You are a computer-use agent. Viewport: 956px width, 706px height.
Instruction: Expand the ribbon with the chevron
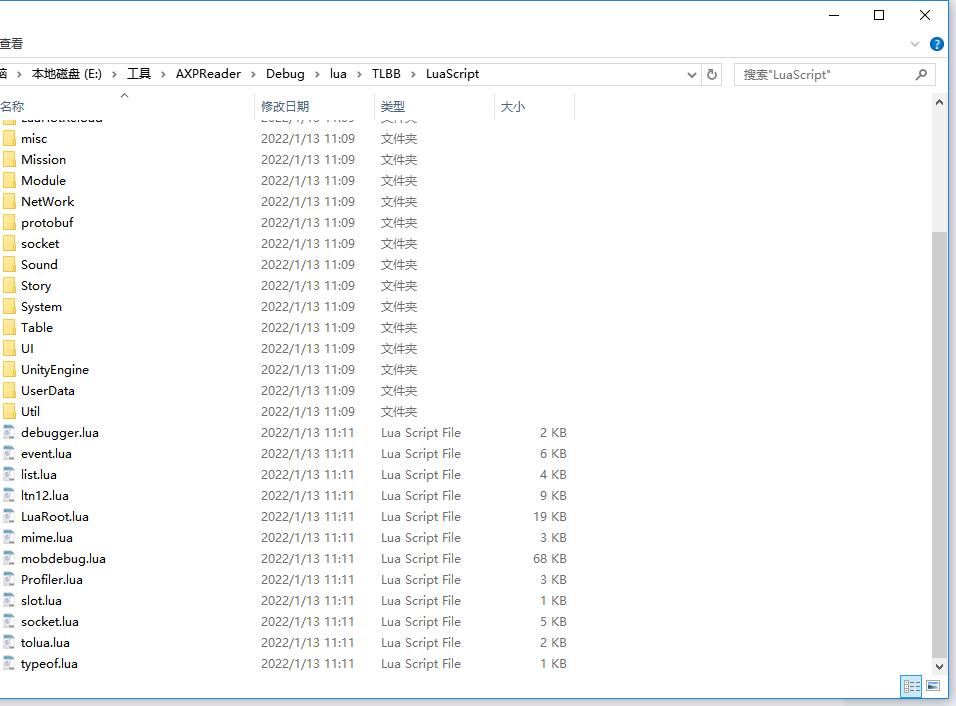(914, 44)
